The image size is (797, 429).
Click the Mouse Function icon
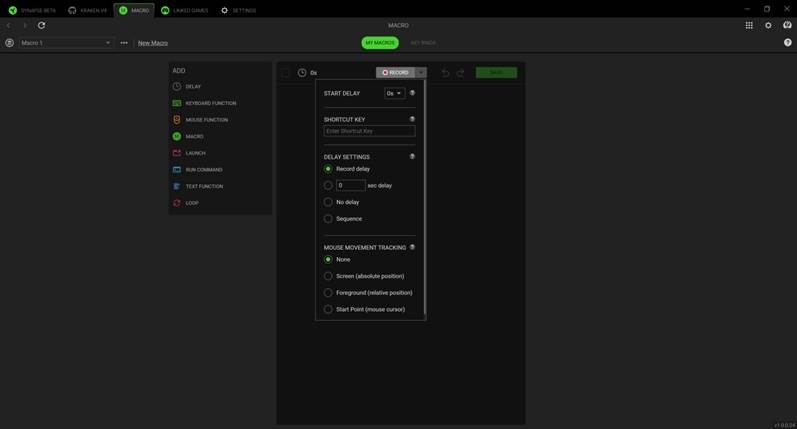click(177, 120)
